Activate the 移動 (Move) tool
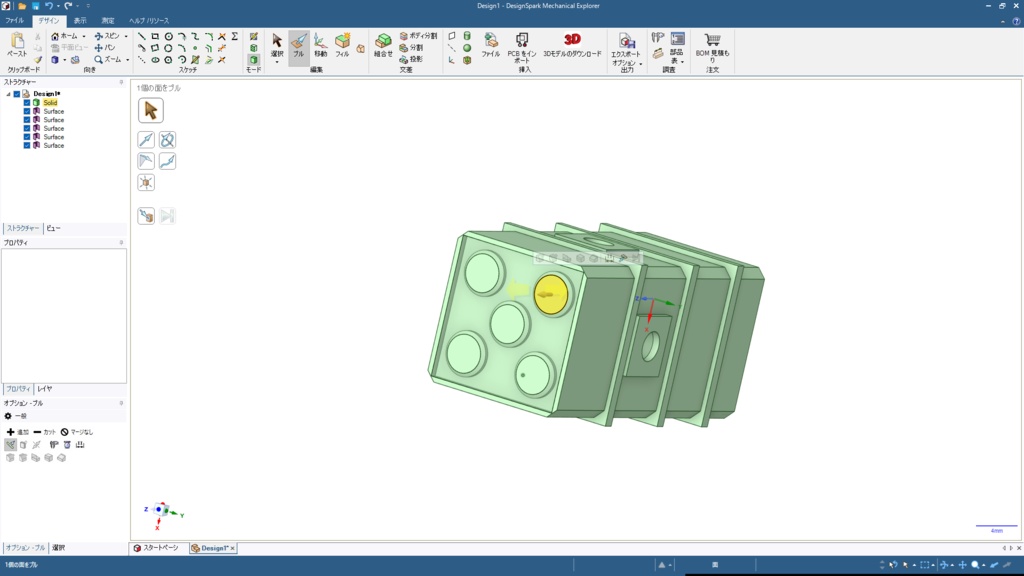Image resolution: width=1024 pixels, height=576 pixels. click(320, 45)
